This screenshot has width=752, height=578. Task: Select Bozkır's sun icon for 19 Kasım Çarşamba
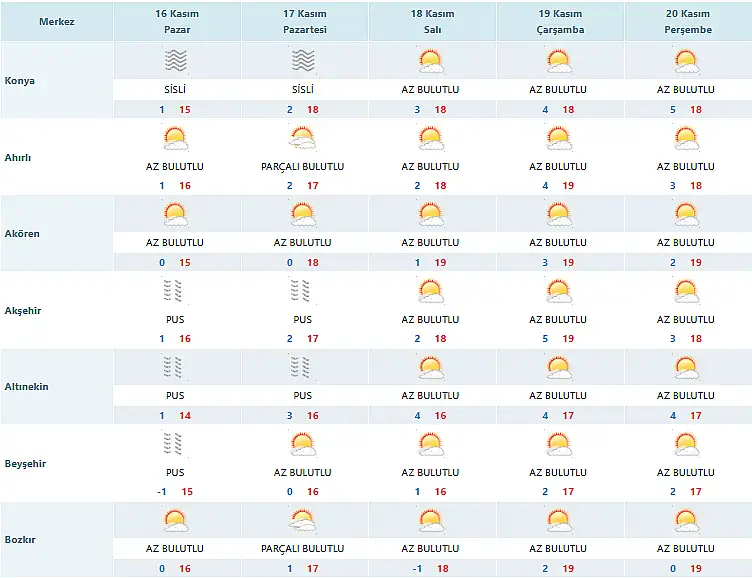click(559, 521)
